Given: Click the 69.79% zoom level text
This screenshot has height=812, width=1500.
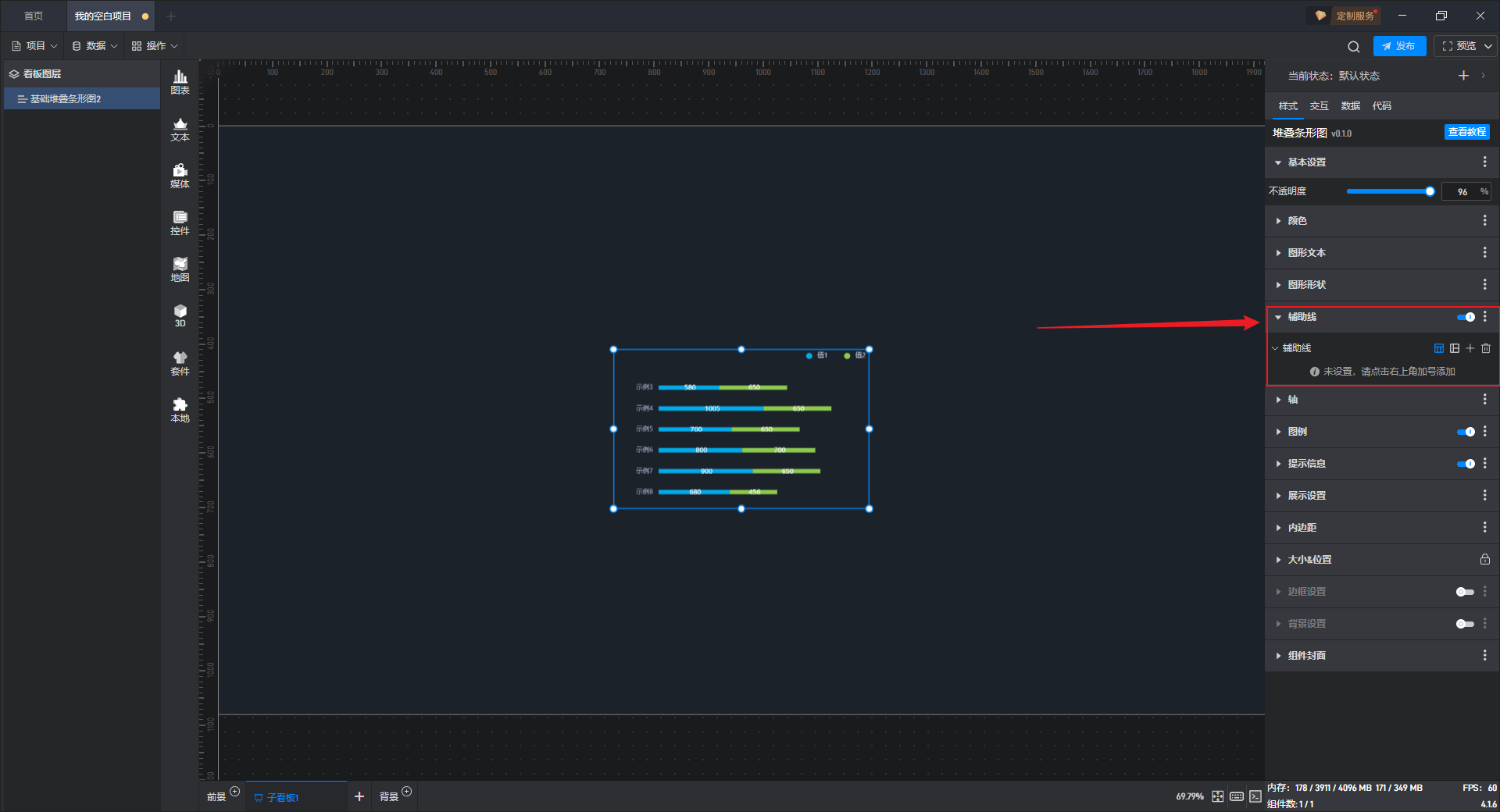Looking at the screenshot, I should [1190, 796].
